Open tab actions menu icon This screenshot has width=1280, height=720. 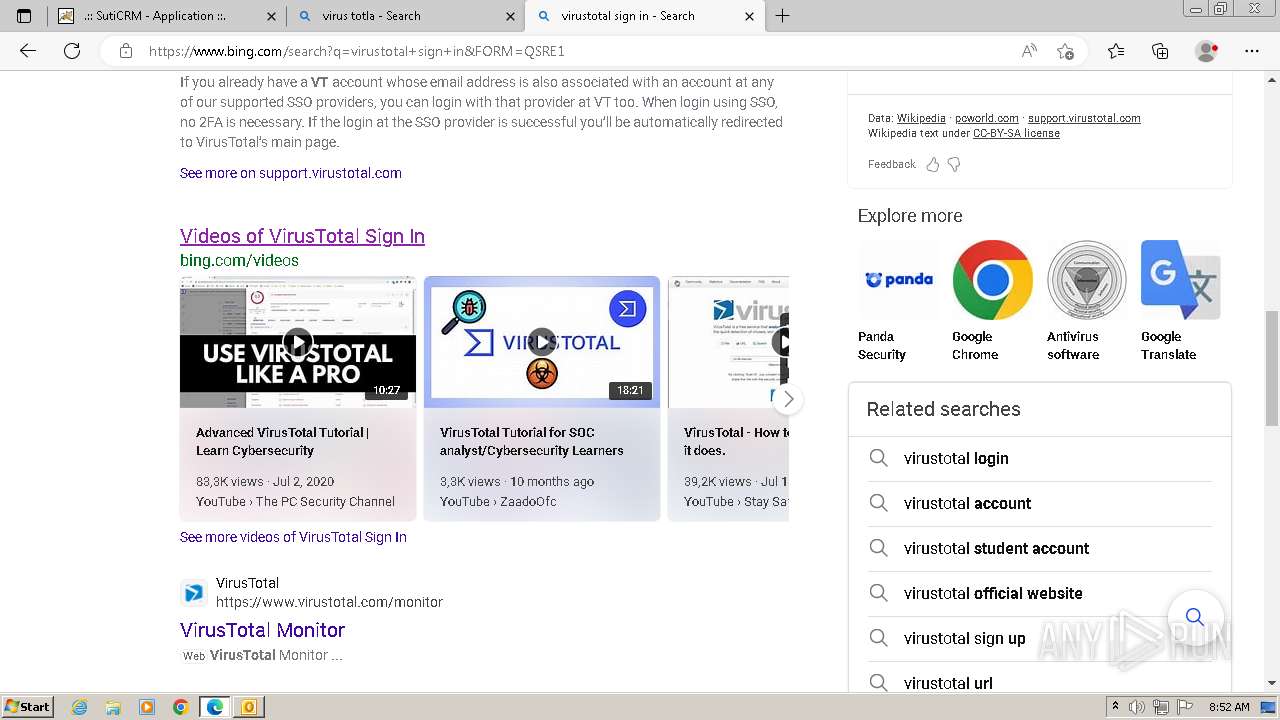click(24, 16)
